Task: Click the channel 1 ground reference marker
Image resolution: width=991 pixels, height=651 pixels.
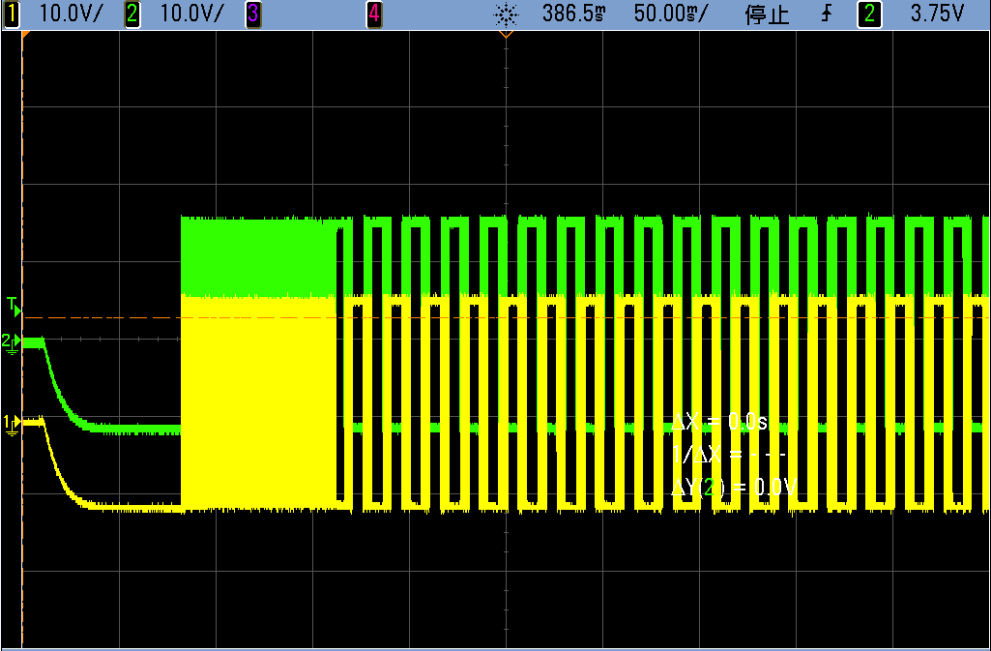Action: (11, 422)
